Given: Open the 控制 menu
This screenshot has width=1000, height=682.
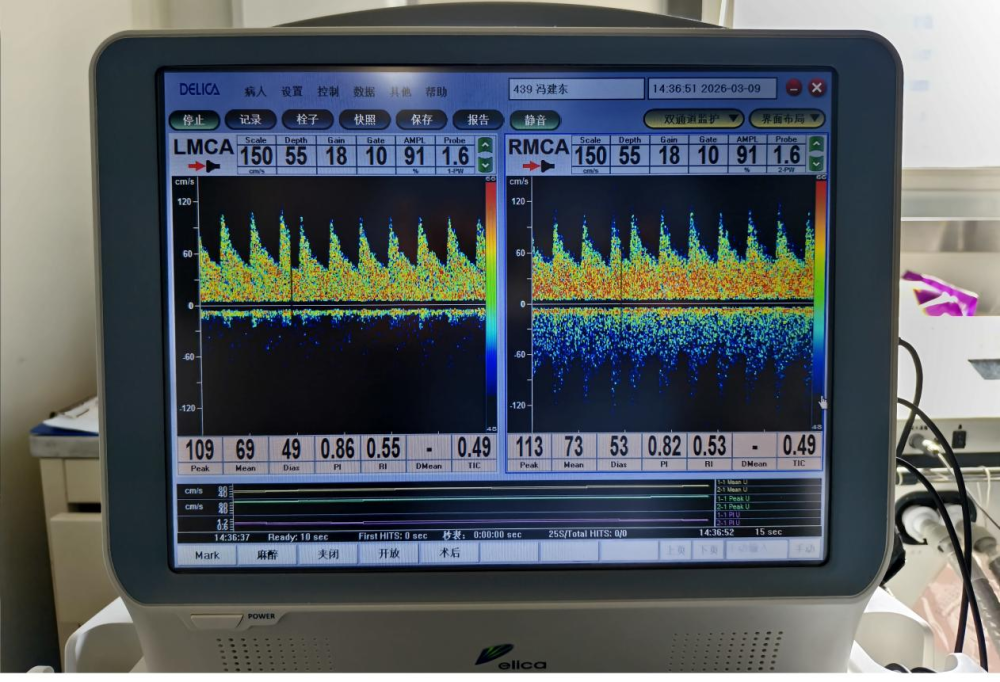Looking at the screenshot, I should (x=328, y=91).
